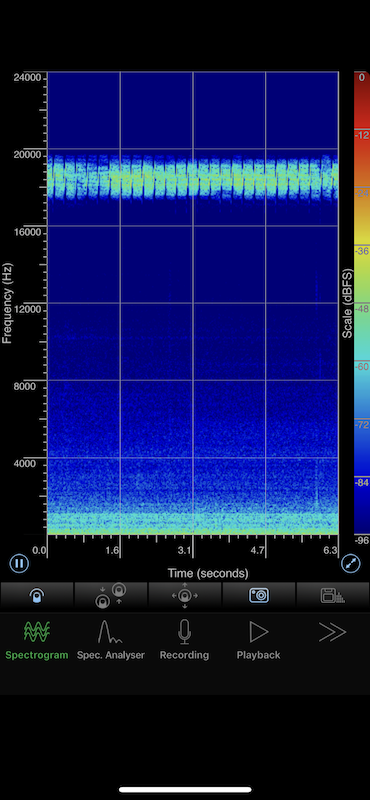370x800 pixels.
Task: Select the two-finger pinch zoom tool
Action: click(x=111, y=595)
